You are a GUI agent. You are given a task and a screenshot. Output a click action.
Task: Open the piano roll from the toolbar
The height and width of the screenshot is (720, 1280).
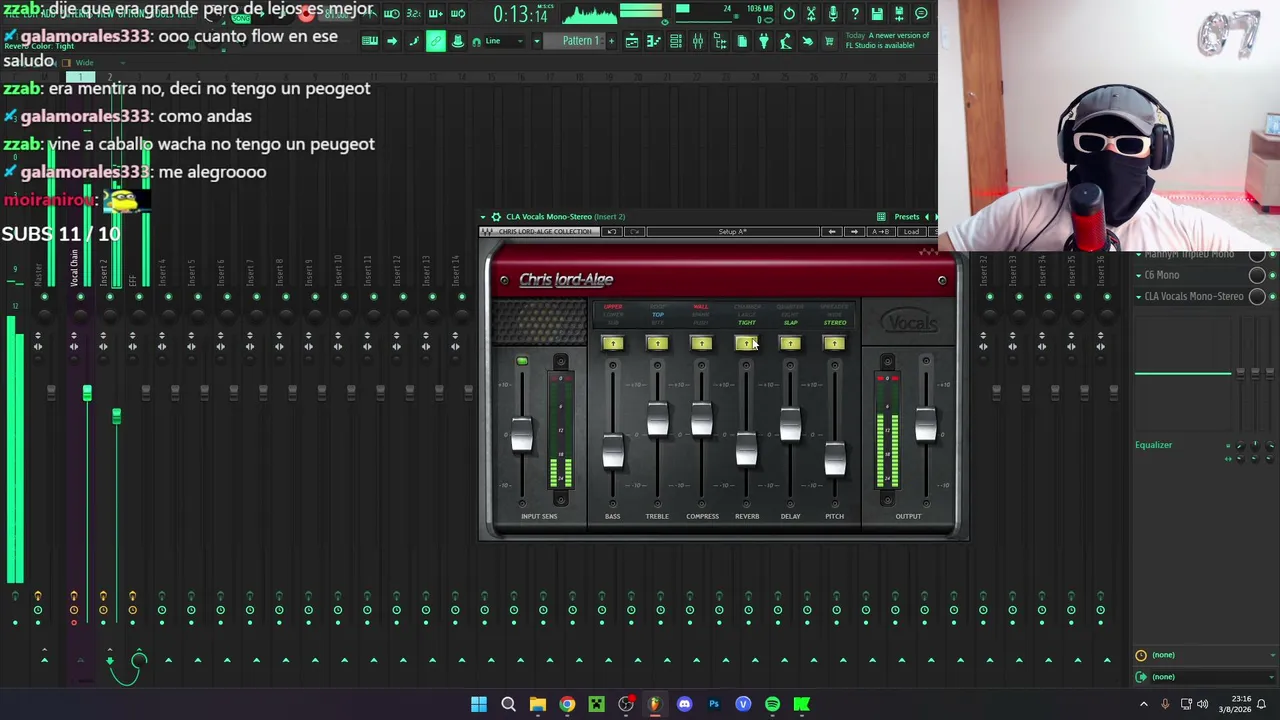pos(654,41)
